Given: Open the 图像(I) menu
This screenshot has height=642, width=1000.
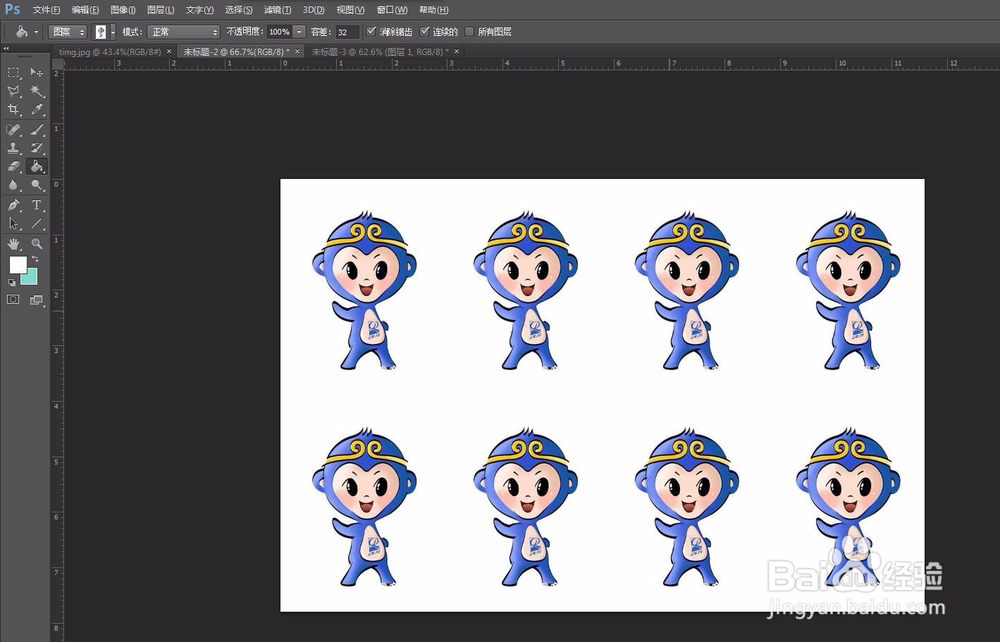Looking at the screenshot, I should click(123, 10).
